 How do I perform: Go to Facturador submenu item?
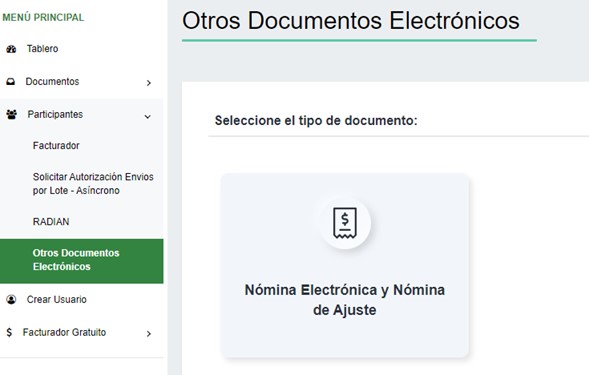pos(56,145)
